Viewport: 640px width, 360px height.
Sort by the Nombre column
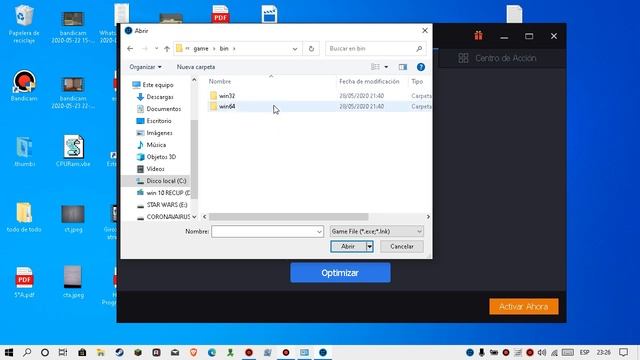click(x=220, y=82)
